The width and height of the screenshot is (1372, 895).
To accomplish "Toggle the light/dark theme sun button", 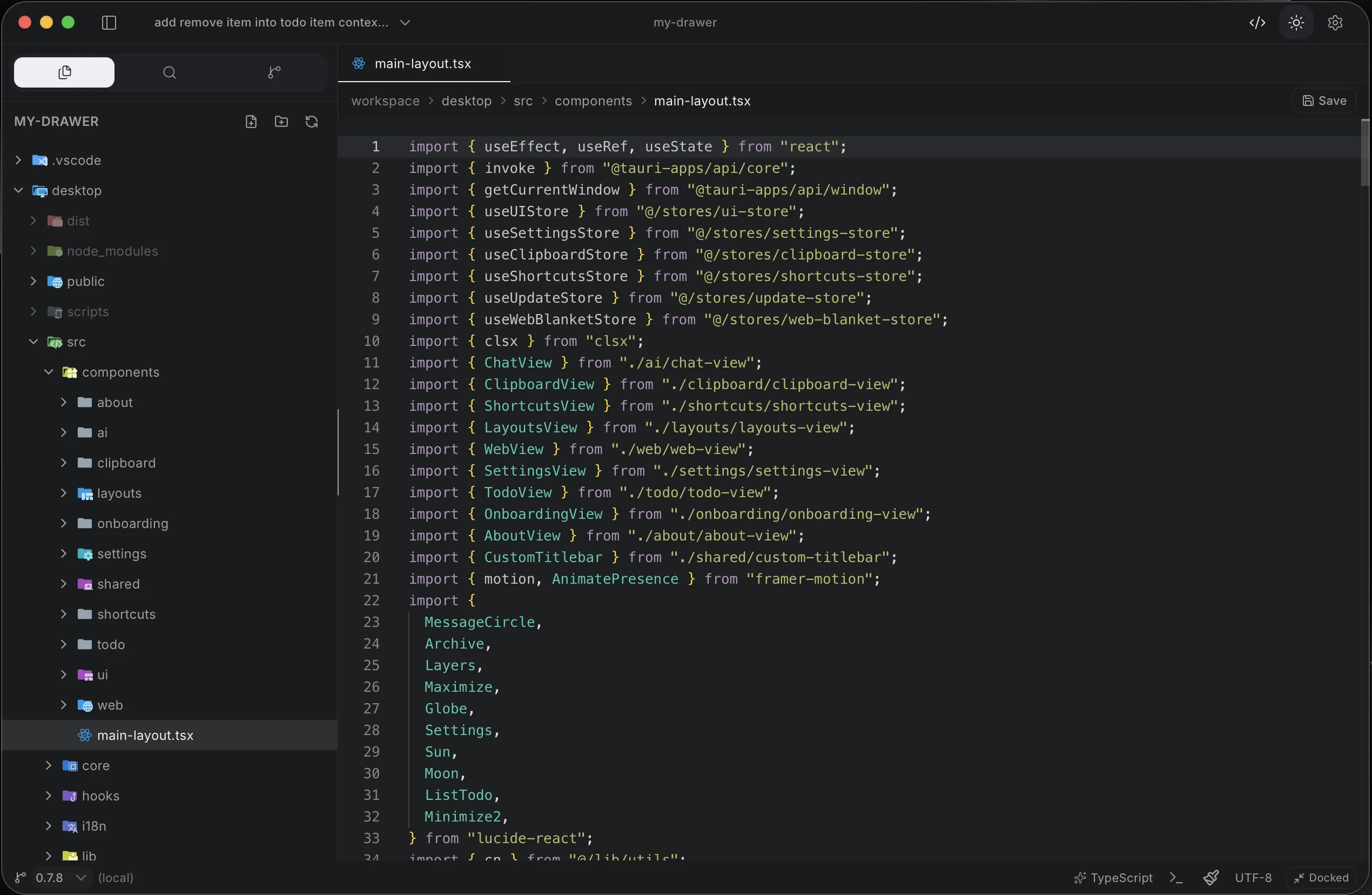I will coord(1296,23).
